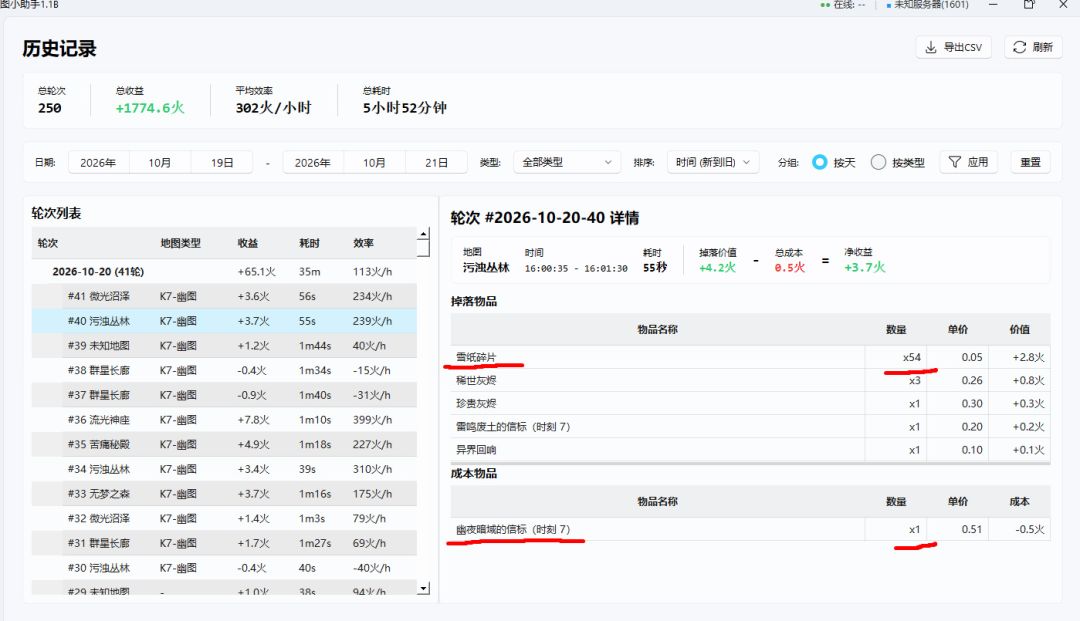
Task: Select round #31 群星长廊 row
Action: [224, 543]
